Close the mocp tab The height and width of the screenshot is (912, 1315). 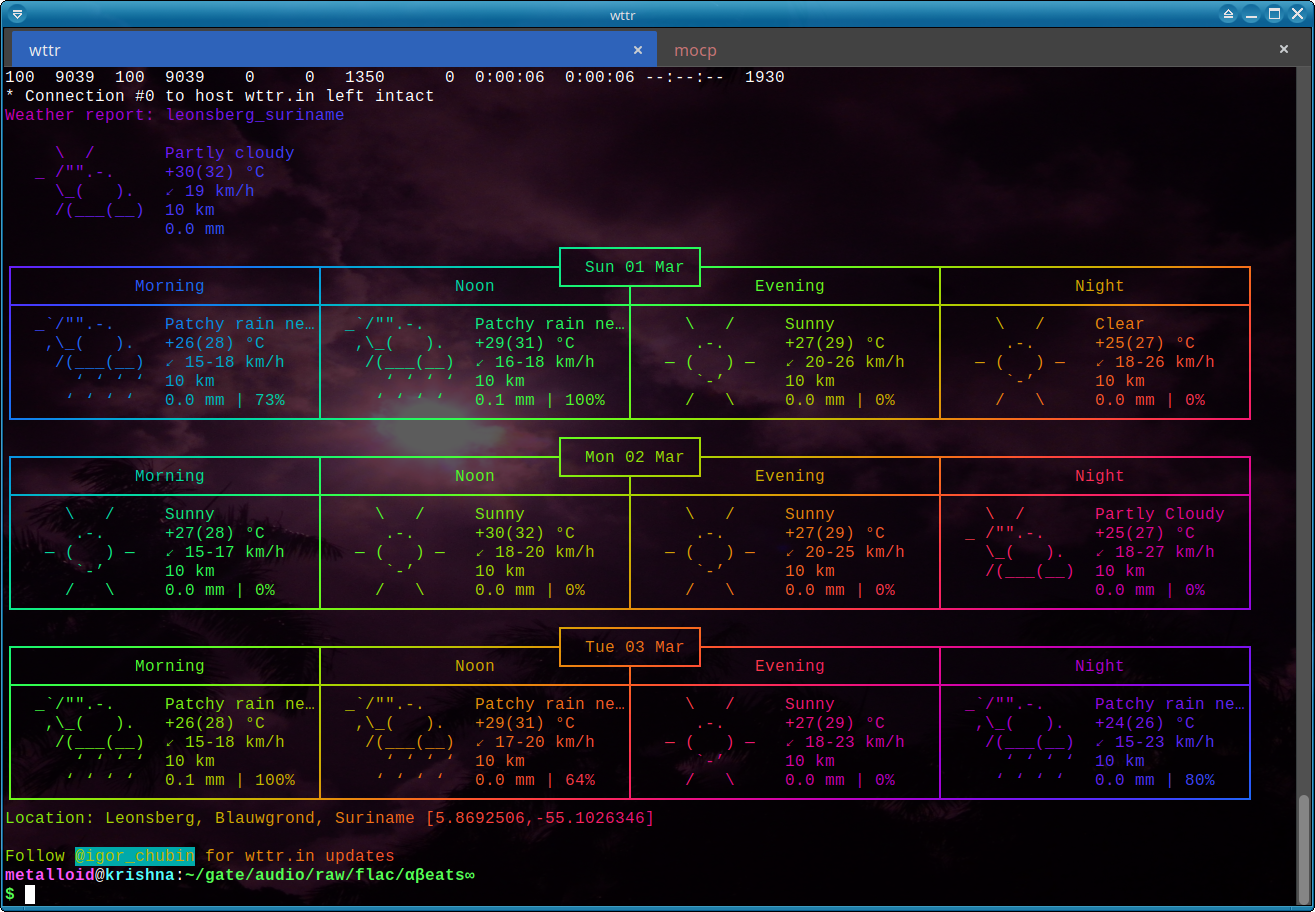tap(1284, 49)
